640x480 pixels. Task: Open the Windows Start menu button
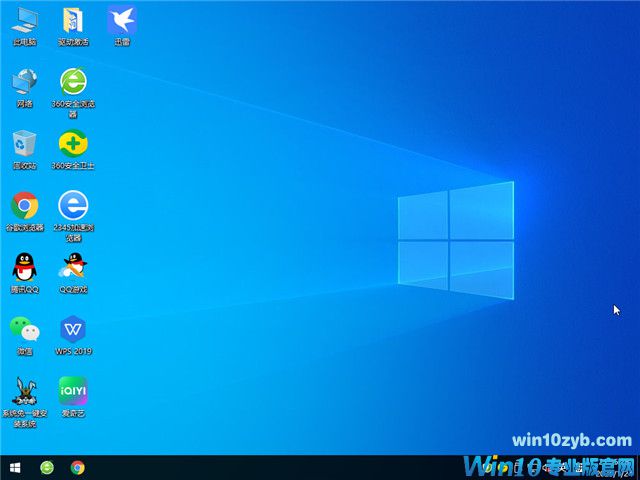click(x=15, y=468)
